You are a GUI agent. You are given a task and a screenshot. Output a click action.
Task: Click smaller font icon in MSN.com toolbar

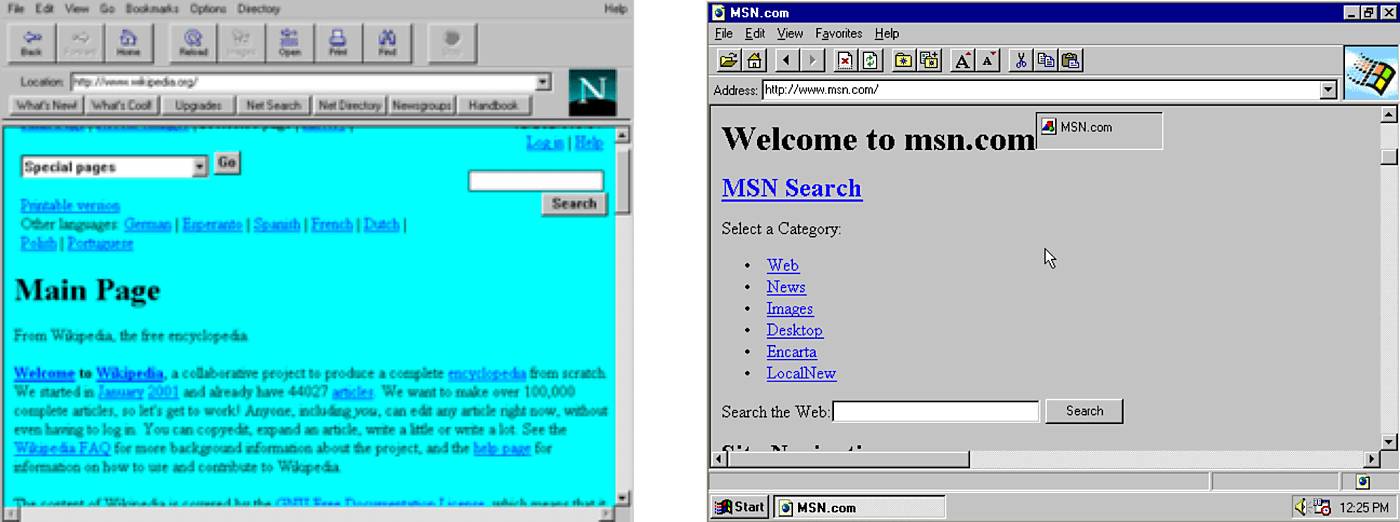[987, 61]
